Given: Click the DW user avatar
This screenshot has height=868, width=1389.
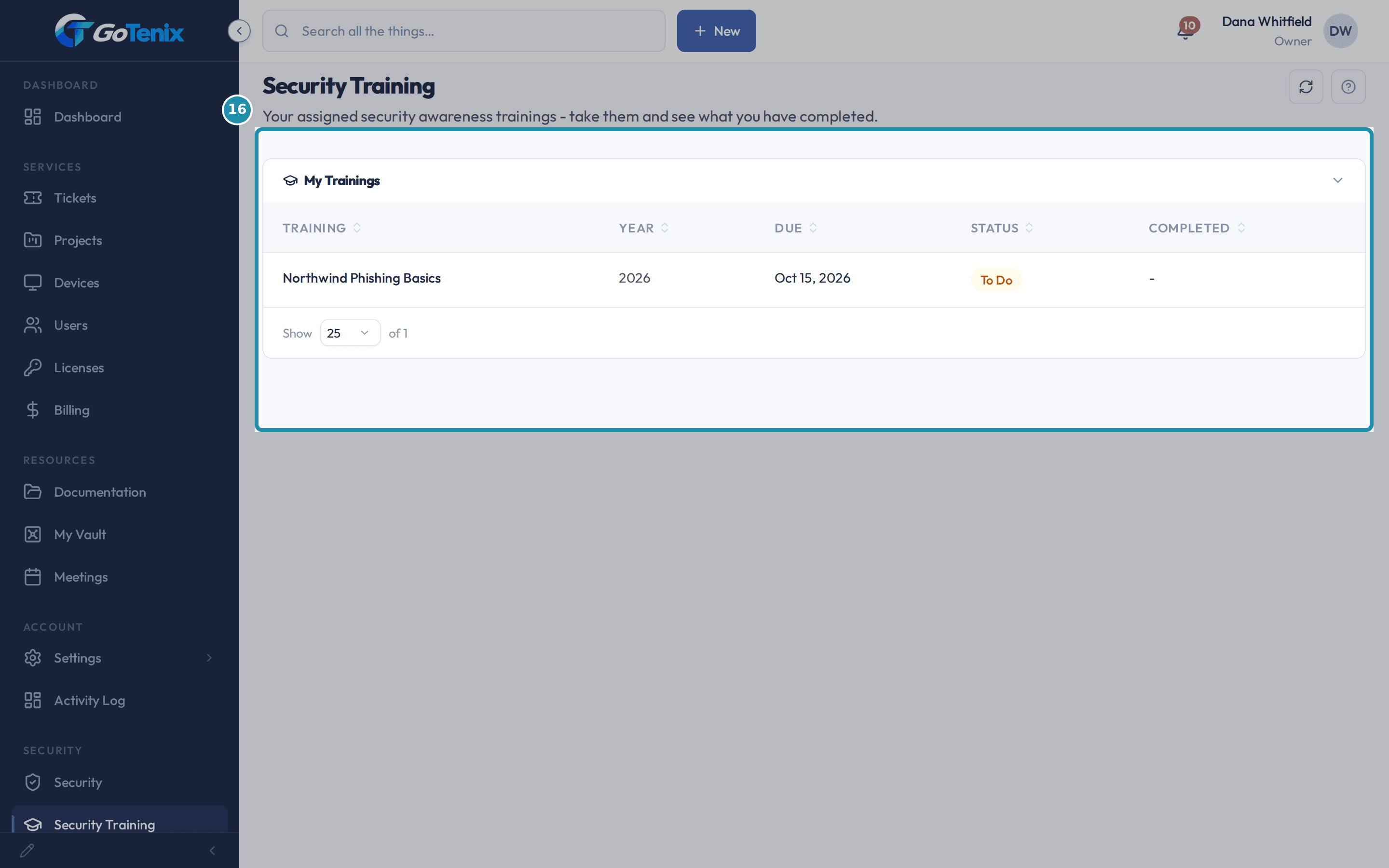Looking at the screenshot, I should tap(1340, 31).
